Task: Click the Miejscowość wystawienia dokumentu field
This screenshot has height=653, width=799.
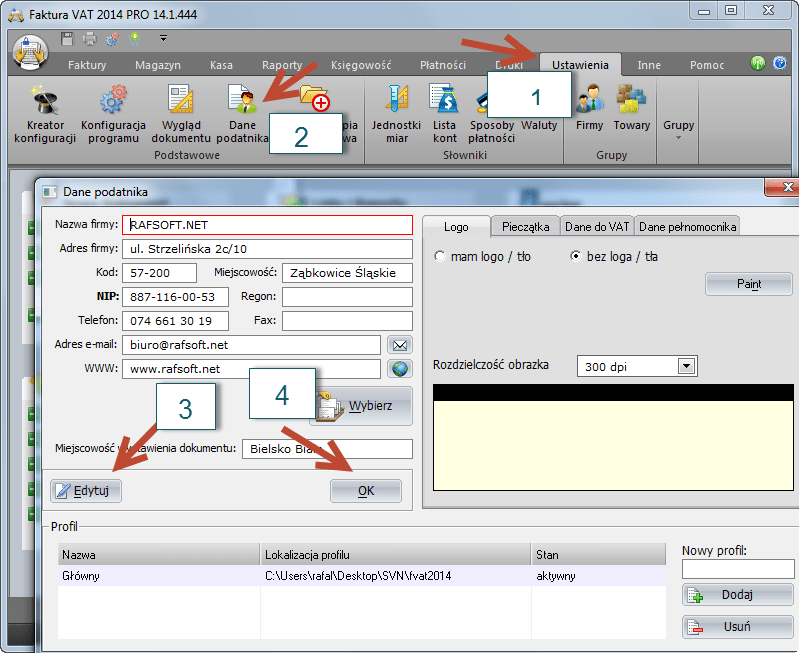Action: [327, 449]
